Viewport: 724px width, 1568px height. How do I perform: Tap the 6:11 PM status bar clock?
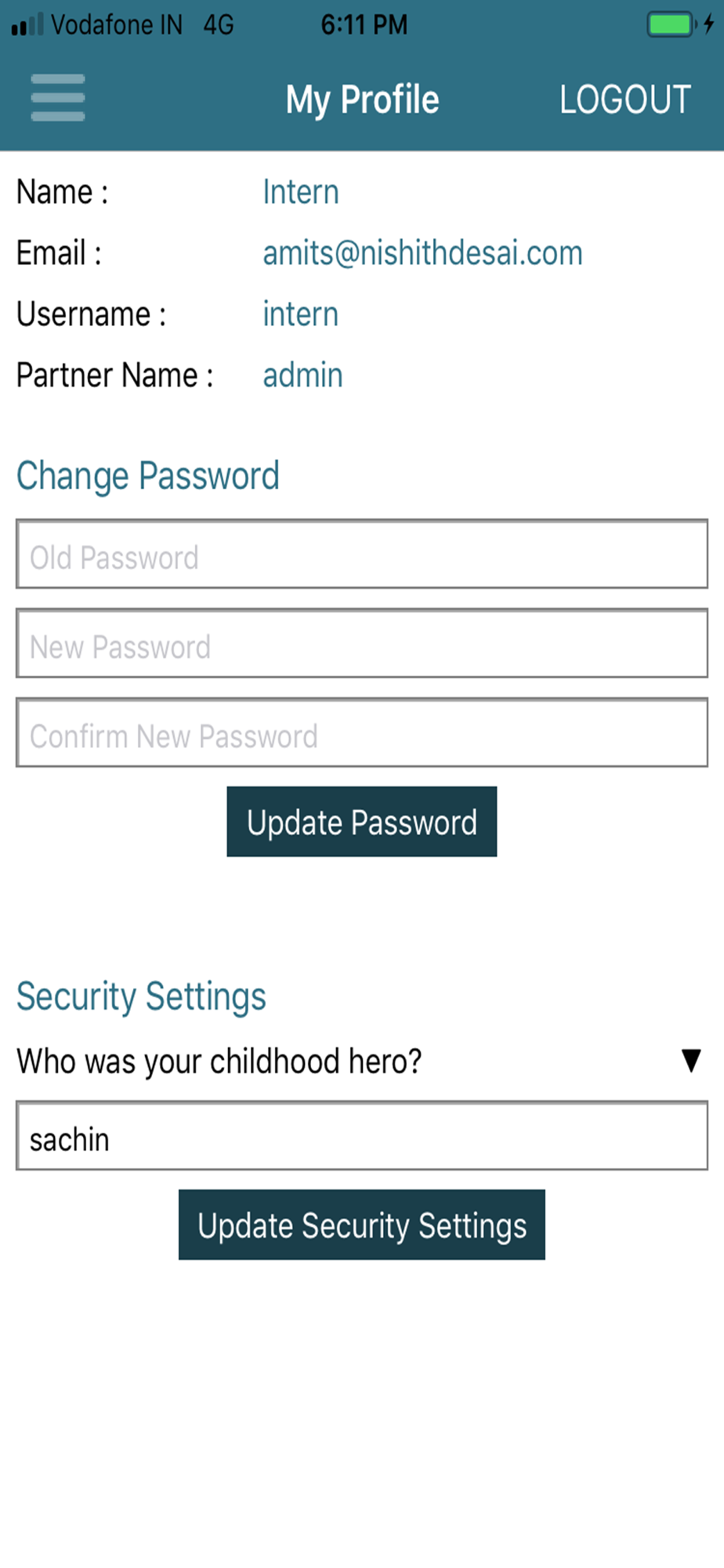tap(364, 25)
